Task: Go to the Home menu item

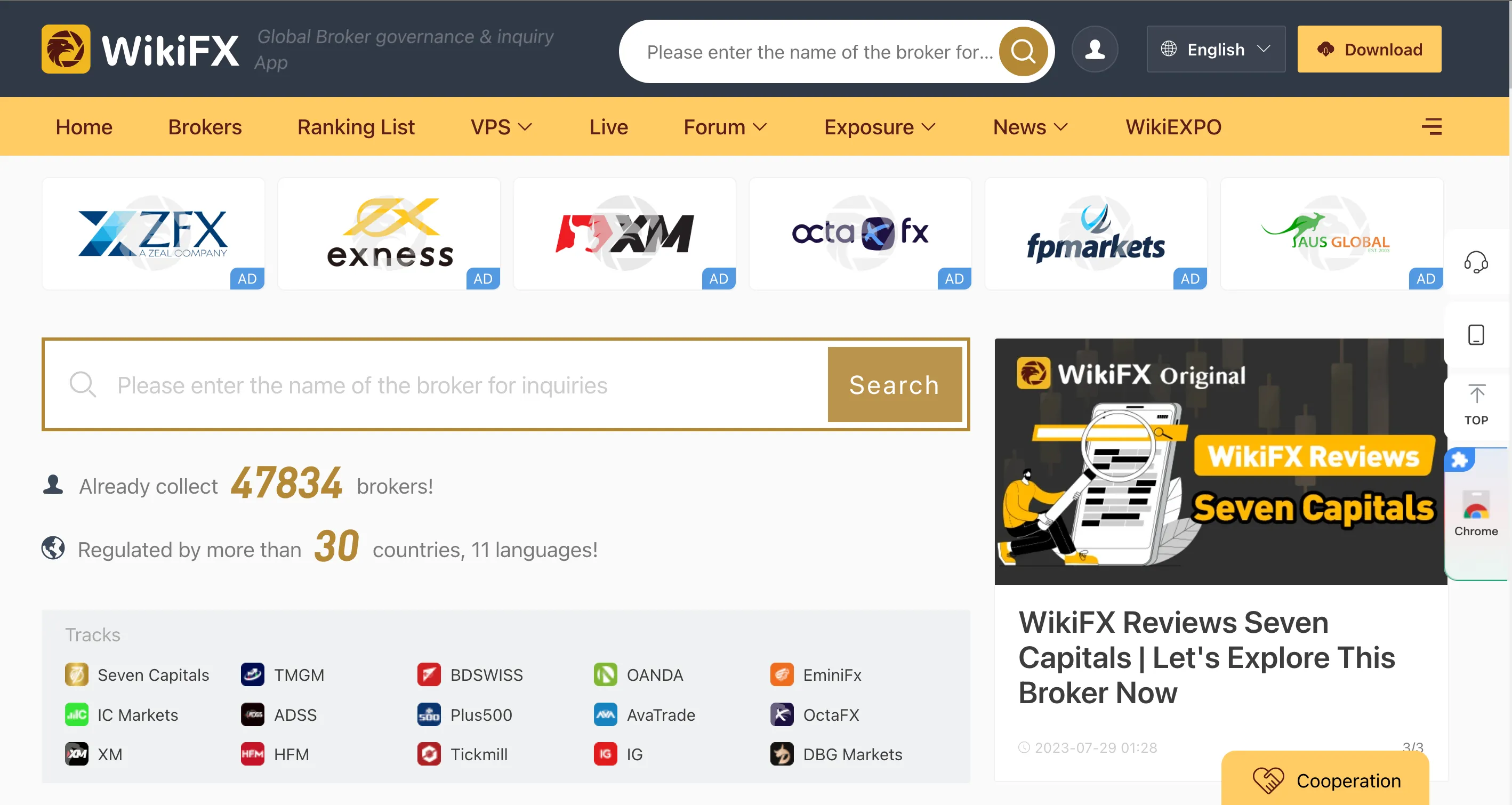Action: tap(84, 127)
